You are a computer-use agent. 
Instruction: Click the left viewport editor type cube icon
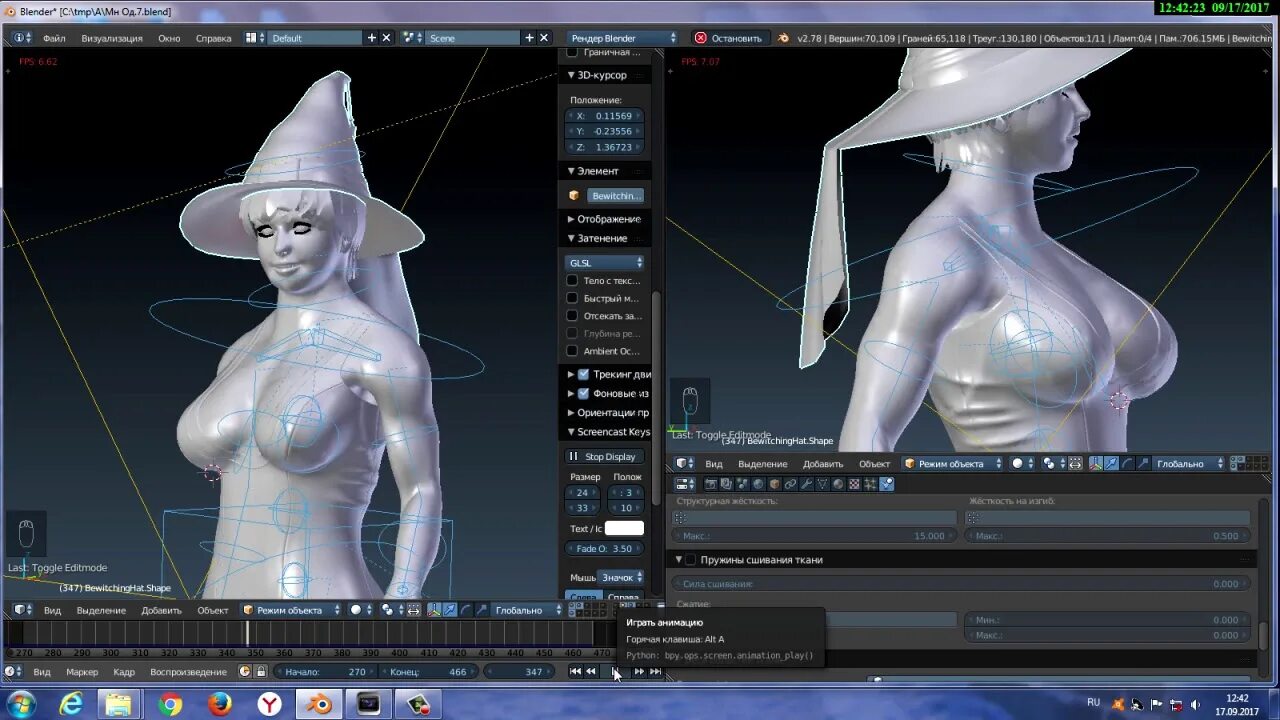(x=21, y=610)
